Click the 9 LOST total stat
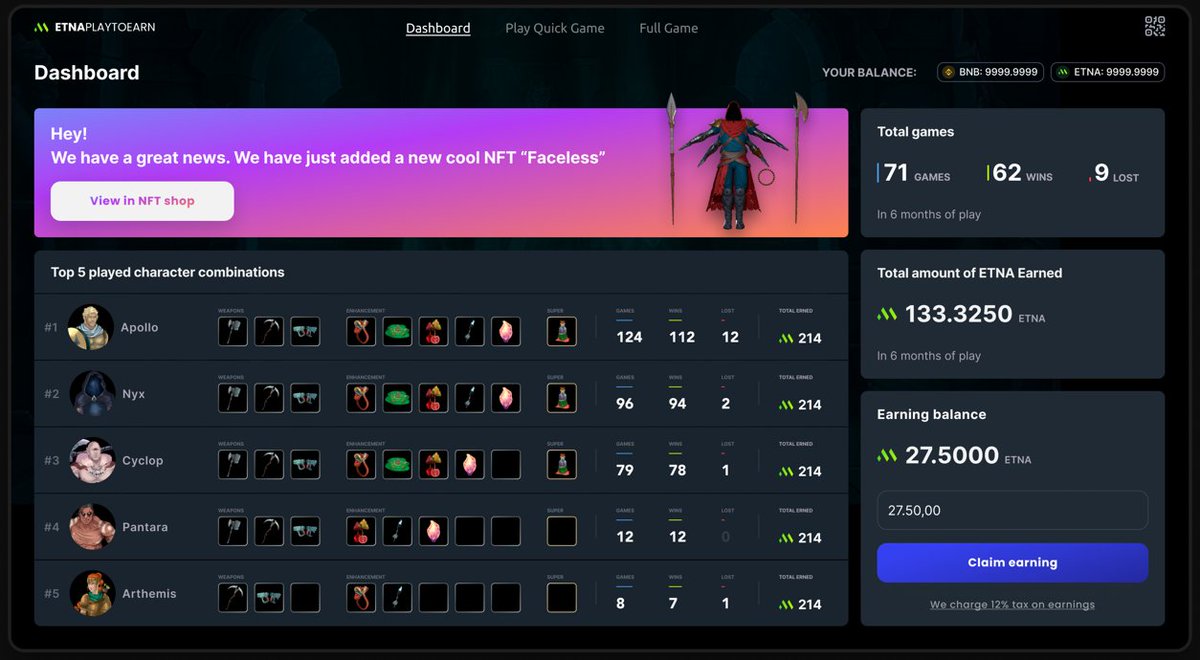The width and height of the screenshot is (1200, 660). [x=1114, y=174]
